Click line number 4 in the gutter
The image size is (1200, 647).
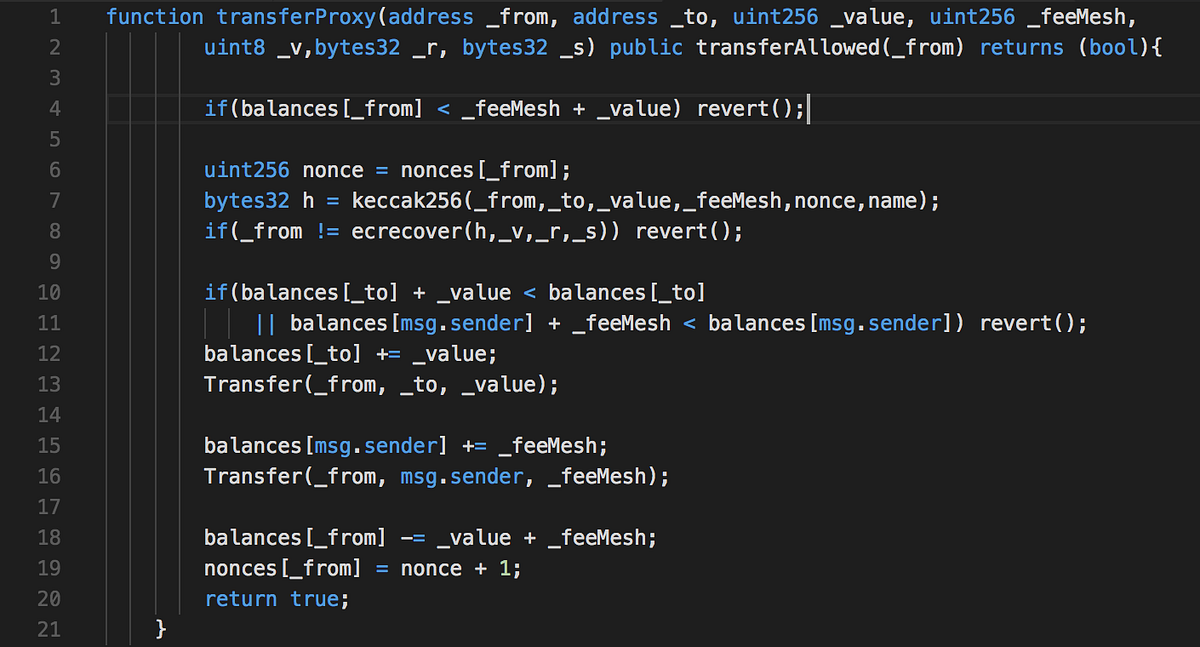54,109
